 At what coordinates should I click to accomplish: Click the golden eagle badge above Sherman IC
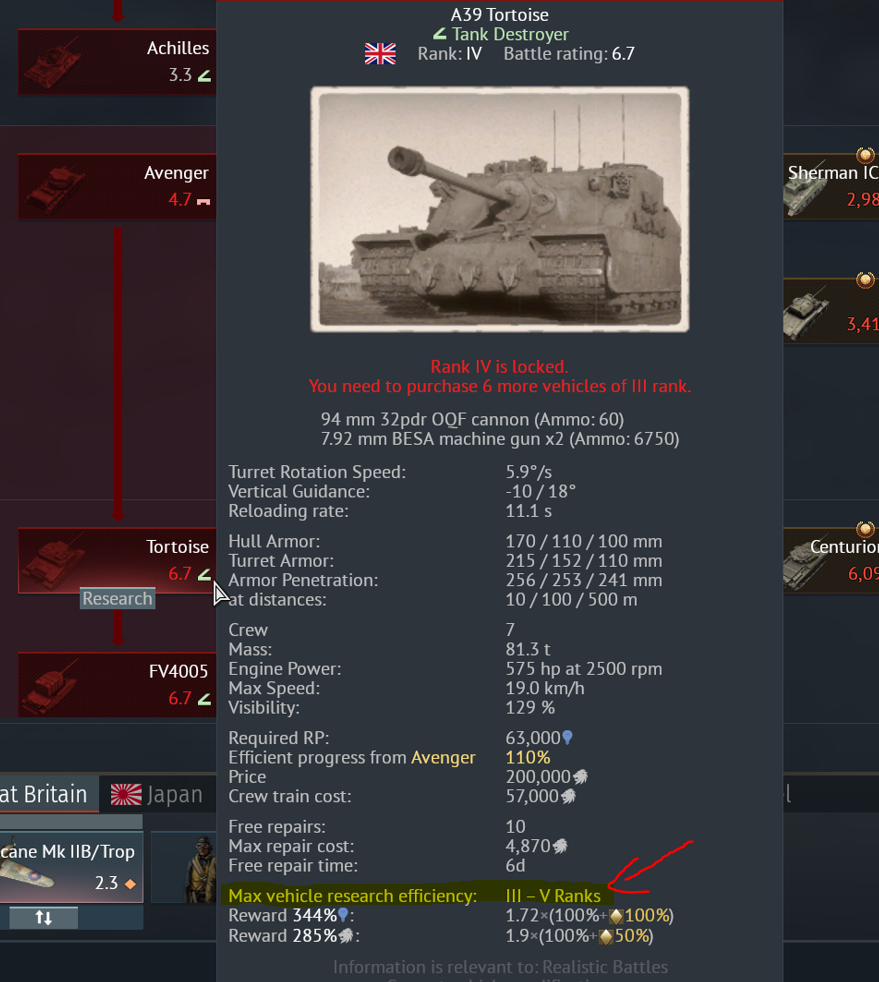[x=865, y=155]
